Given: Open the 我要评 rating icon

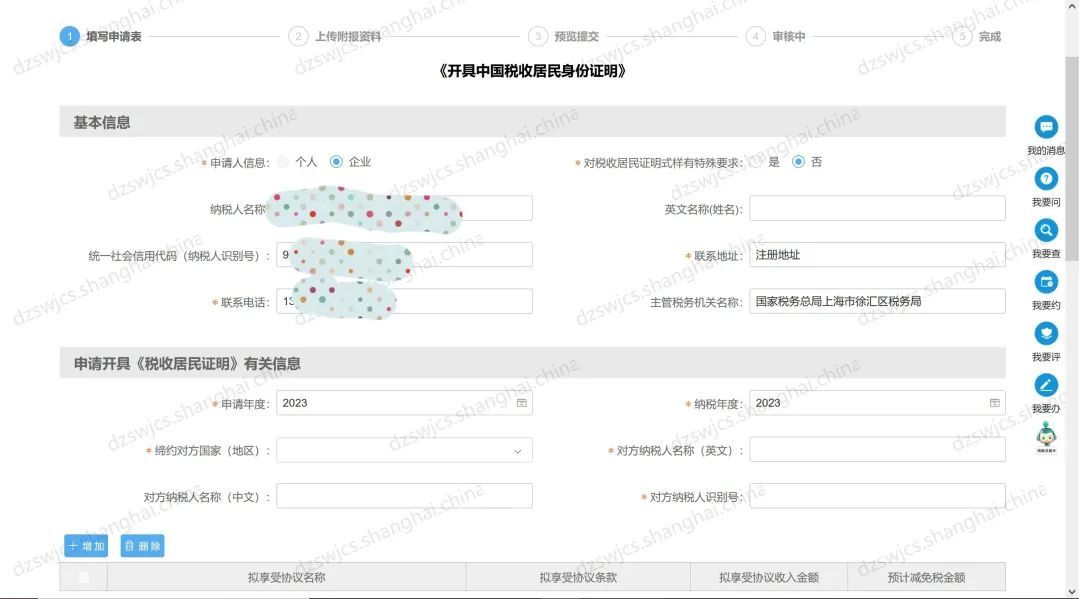Looking at the screenshot, I should click(1046, 334).
